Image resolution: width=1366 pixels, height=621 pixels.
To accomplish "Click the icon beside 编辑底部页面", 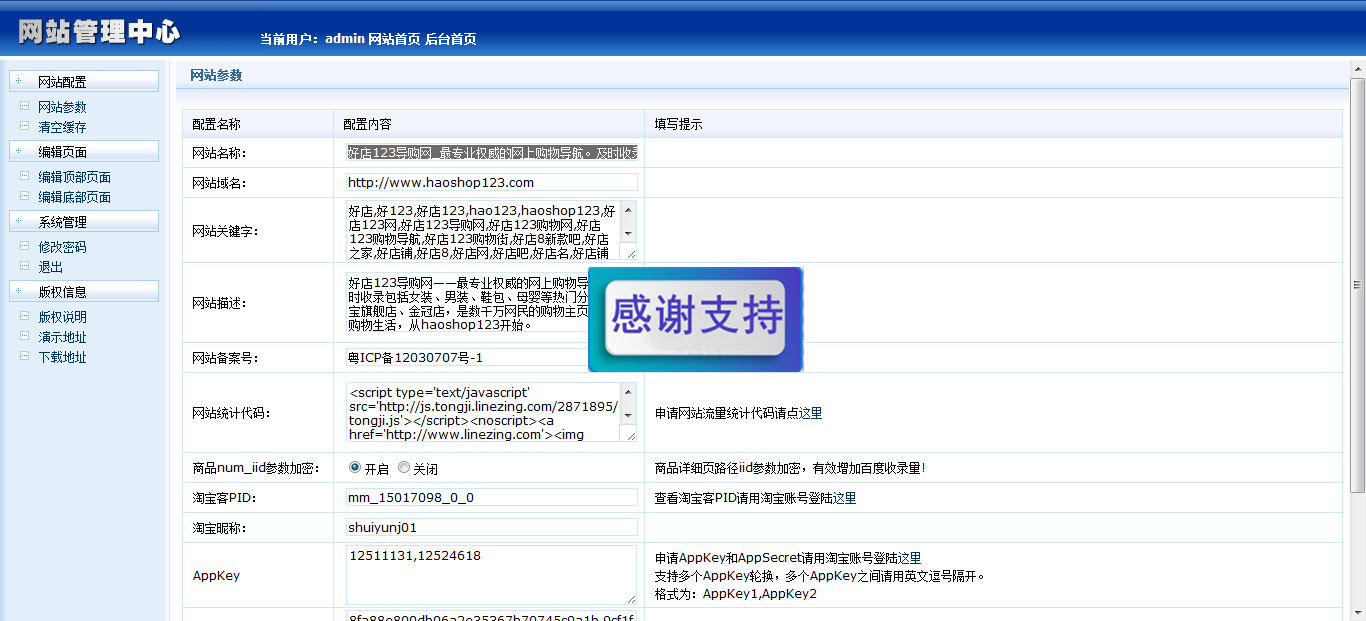I will click(25, 196).
